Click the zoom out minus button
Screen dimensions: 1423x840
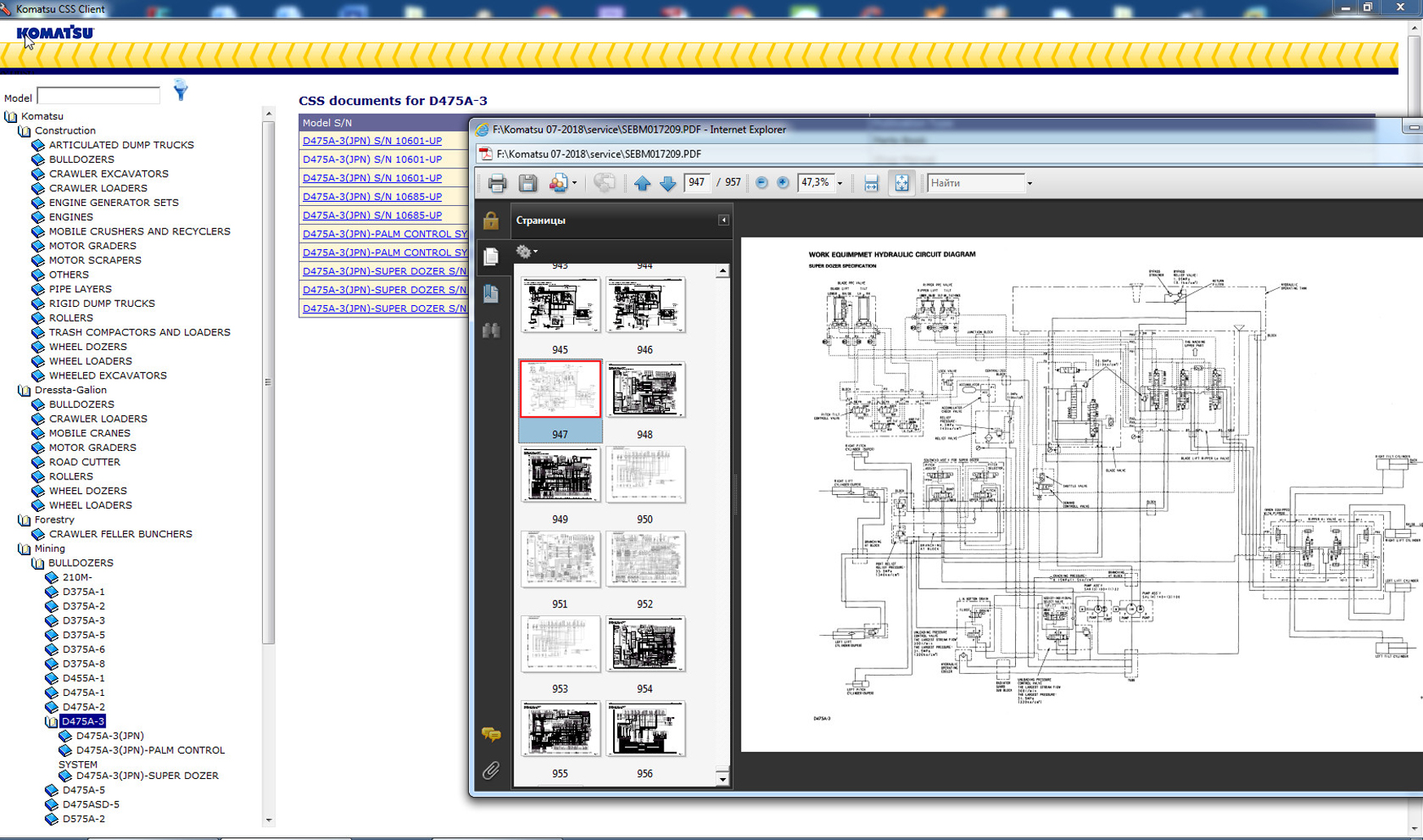pyautogui.click(x=761, y=183)
